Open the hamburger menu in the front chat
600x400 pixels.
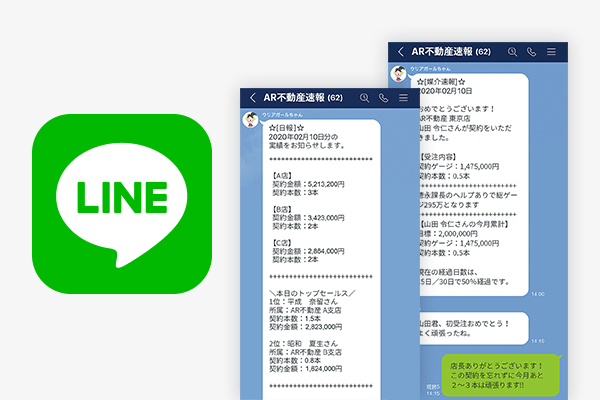point(403,98)
